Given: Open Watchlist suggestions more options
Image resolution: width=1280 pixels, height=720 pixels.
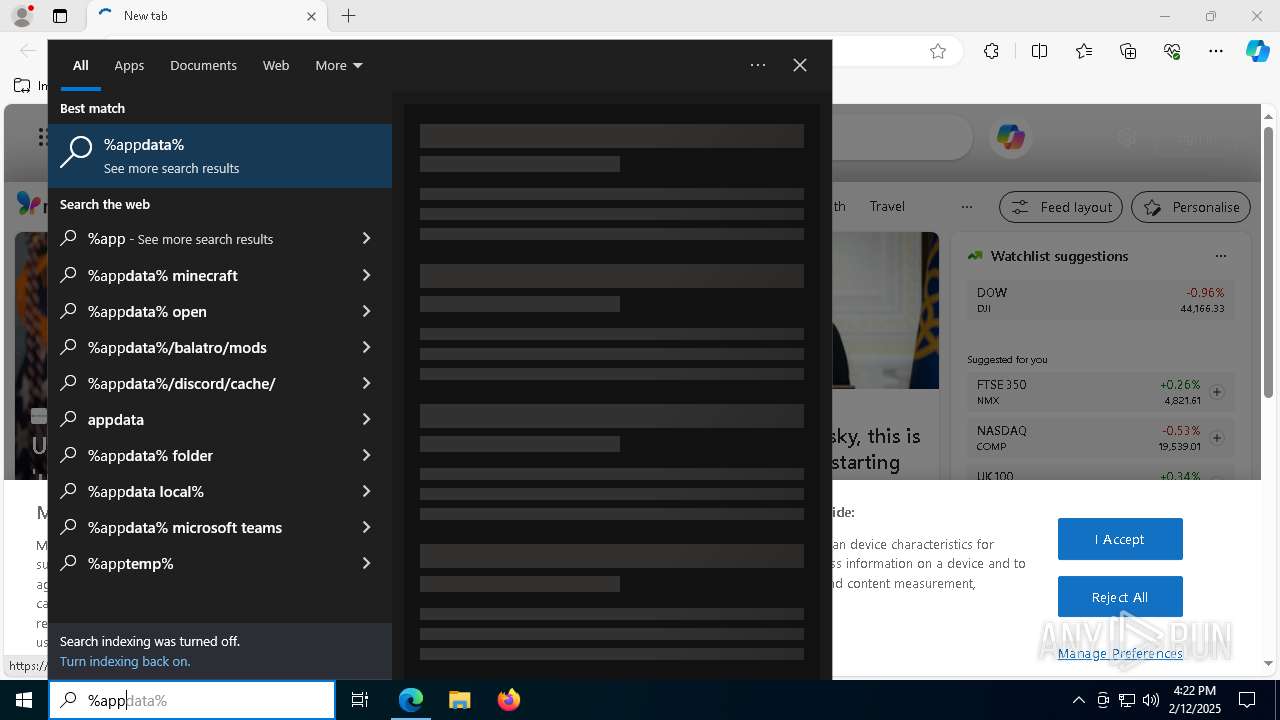Looking at the screenshot, I should pos(1220,256).
